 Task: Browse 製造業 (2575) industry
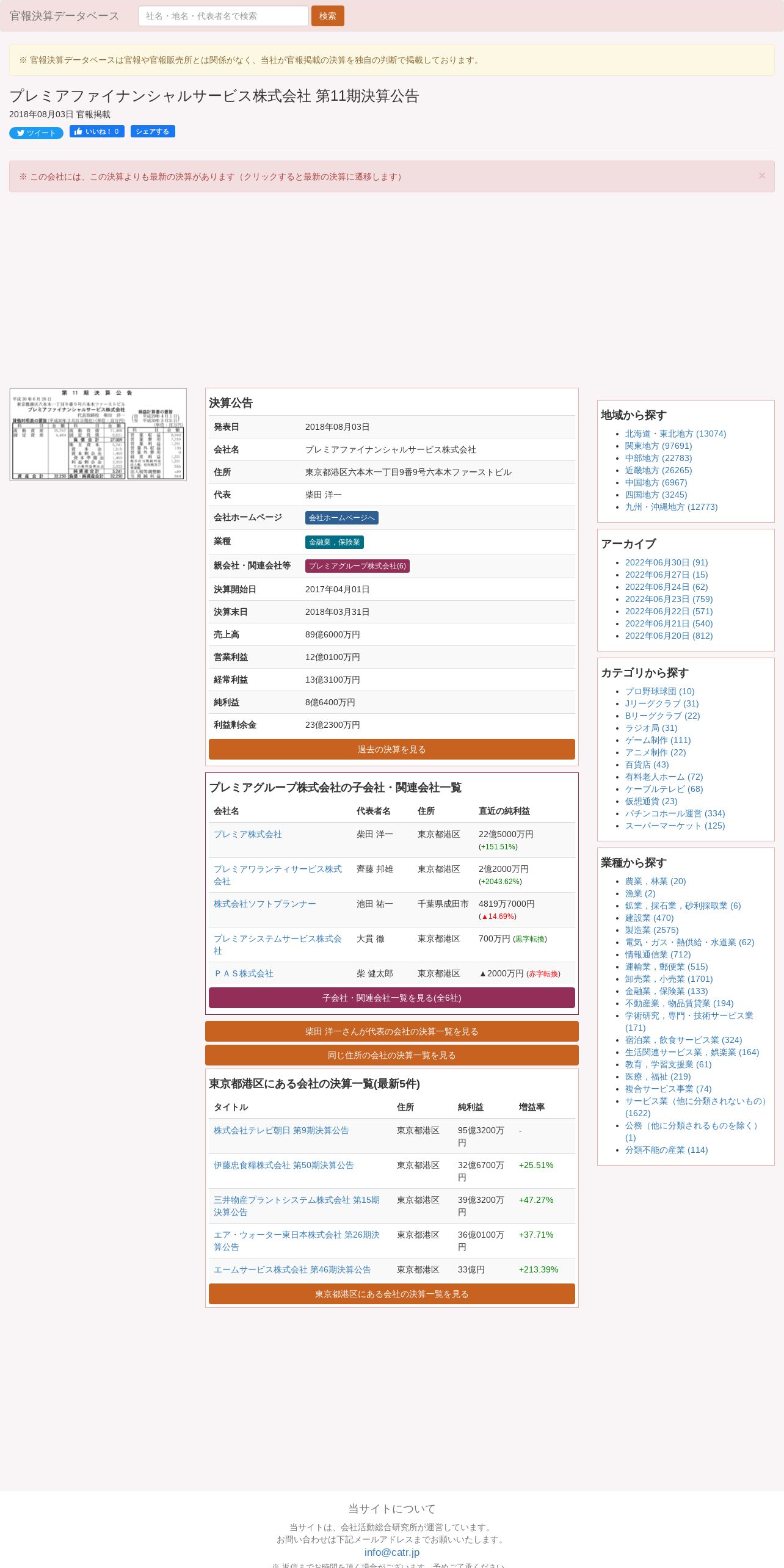652,930
